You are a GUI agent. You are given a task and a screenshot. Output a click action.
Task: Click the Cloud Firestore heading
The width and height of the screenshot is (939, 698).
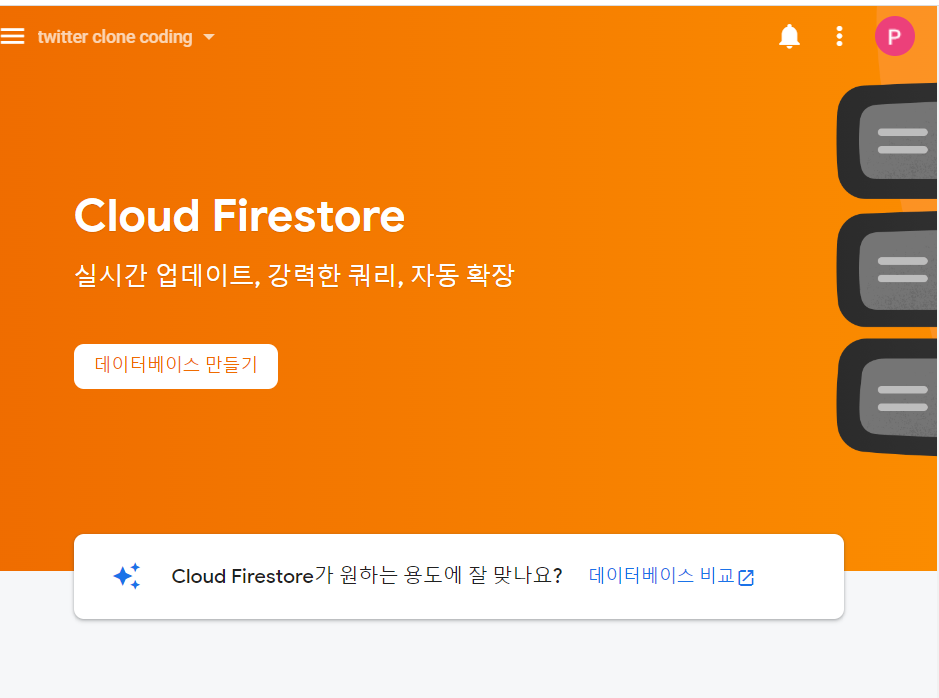[240, 216]
